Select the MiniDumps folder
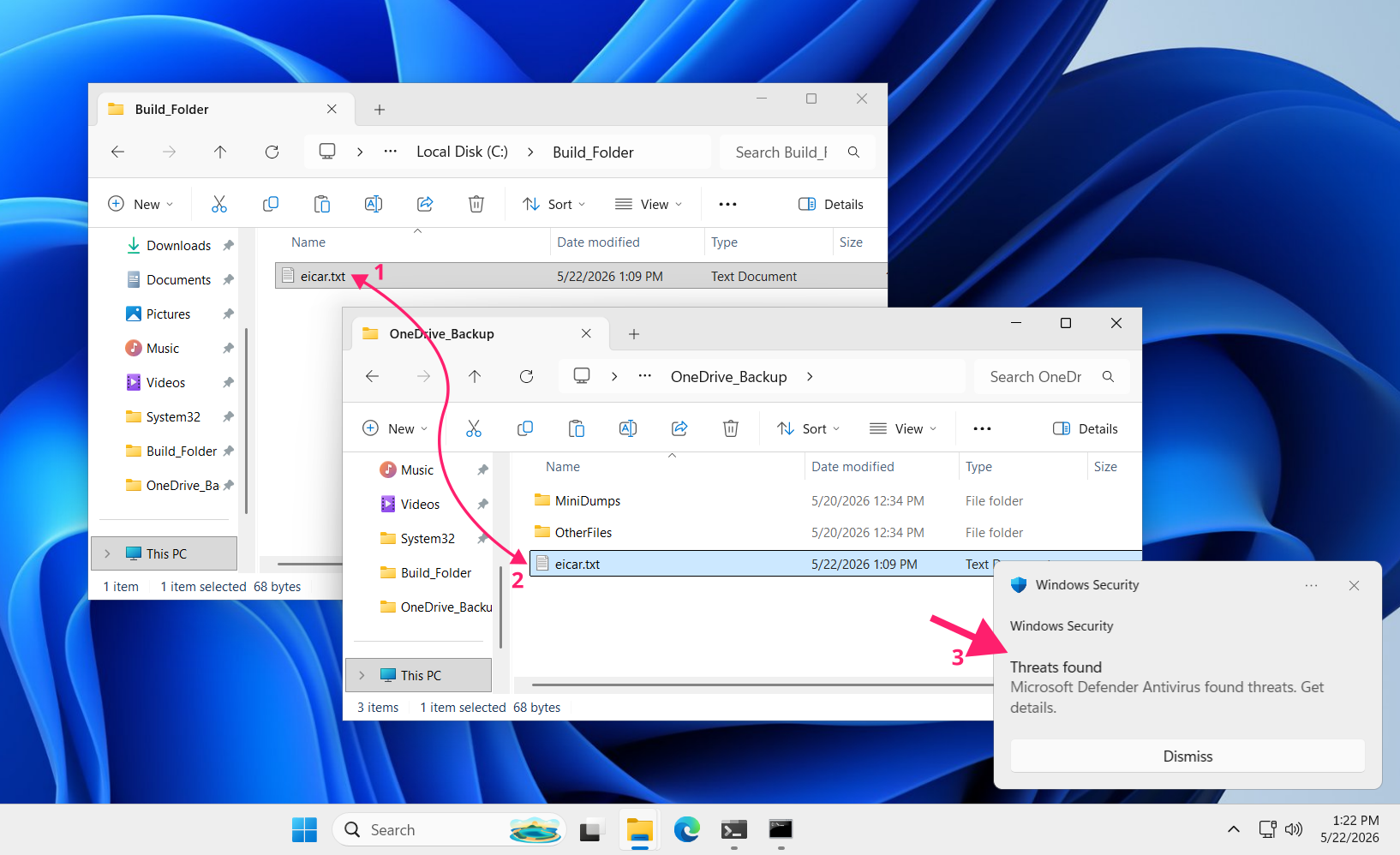 point(588,501)
